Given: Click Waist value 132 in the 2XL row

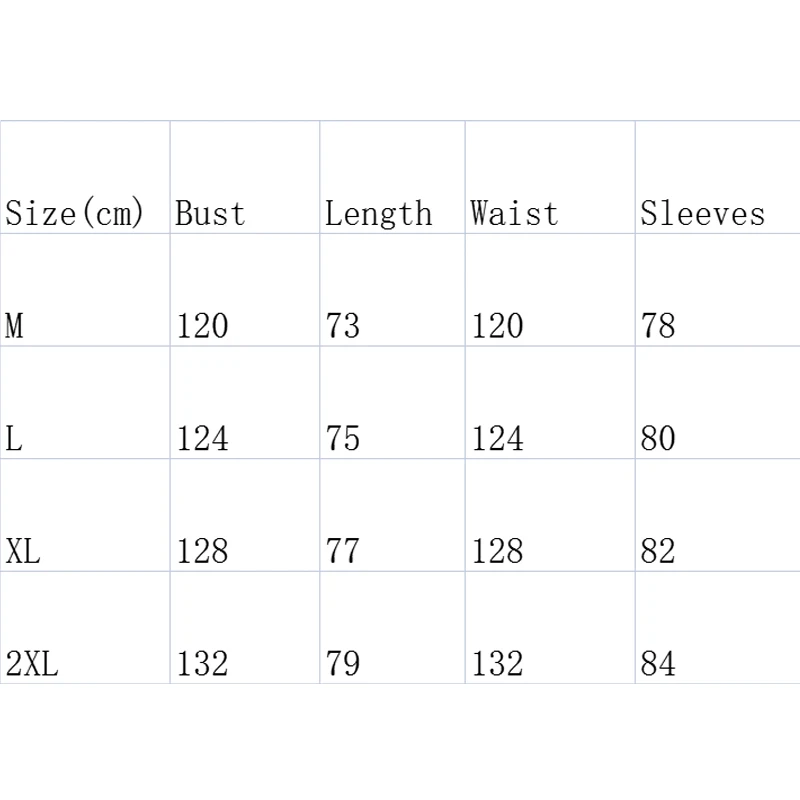Looking at the screenshot, I should 497,663.
